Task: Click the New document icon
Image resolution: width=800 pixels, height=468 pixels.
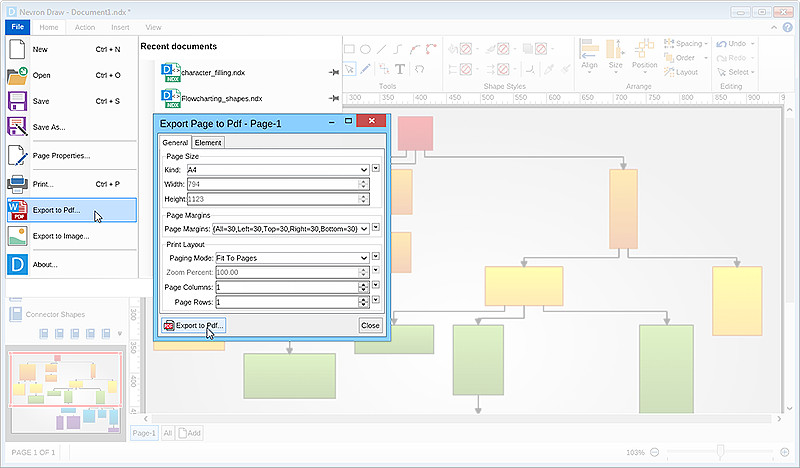Action: pos(17,49)
